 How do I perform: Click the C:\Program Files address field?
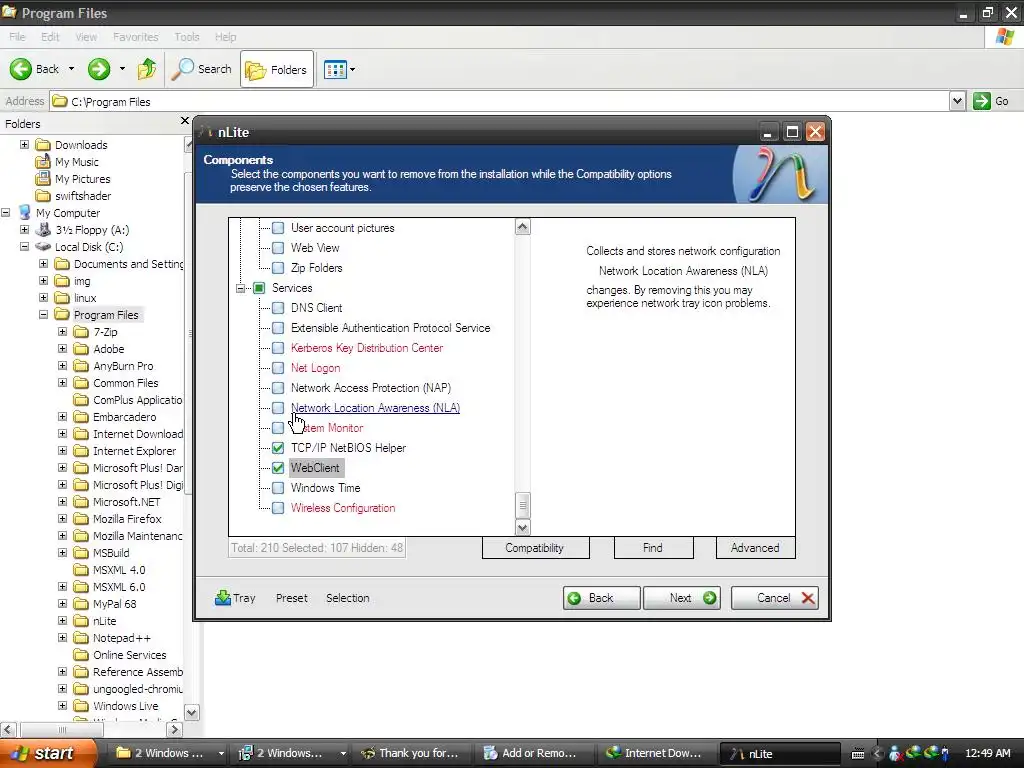point(500,101)
